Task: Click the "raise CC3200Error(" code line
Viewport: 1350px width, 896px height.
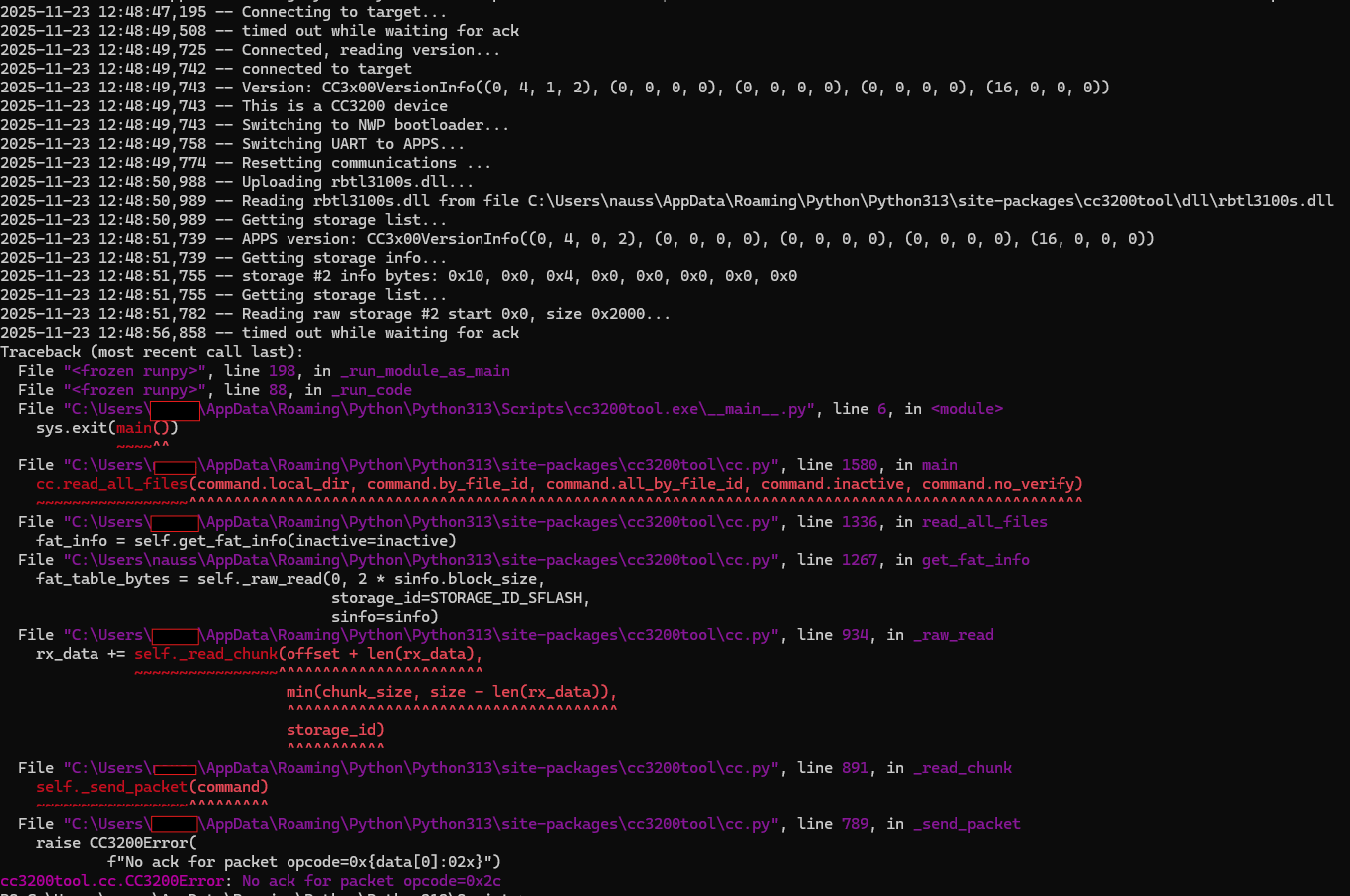Action: [x=116, y=843]
